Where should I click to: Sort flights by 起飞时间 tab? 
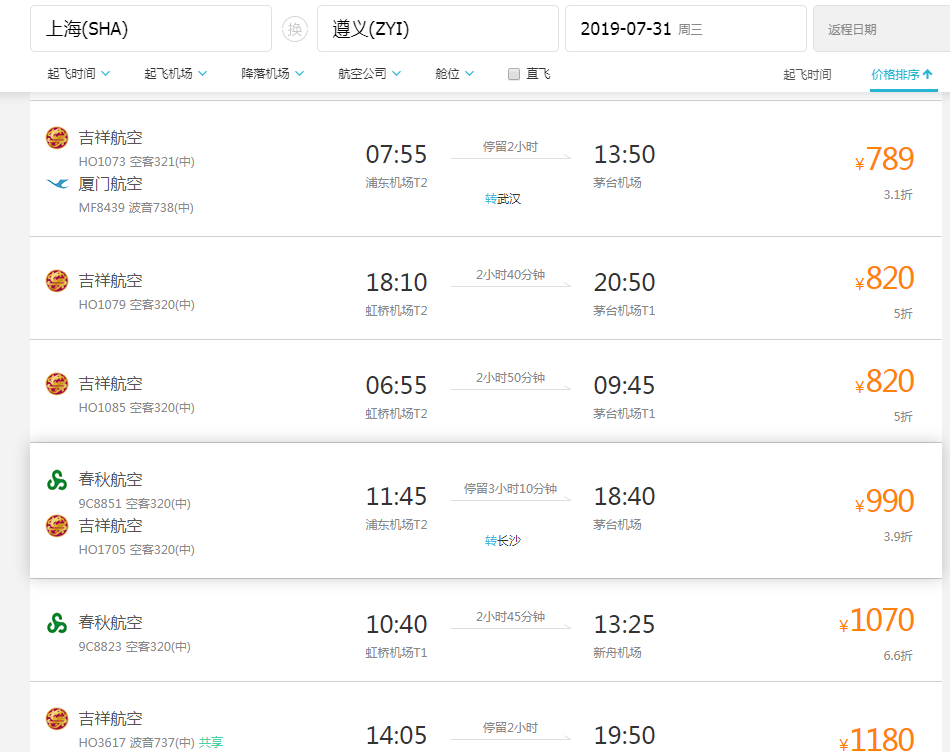pos(807,75)
